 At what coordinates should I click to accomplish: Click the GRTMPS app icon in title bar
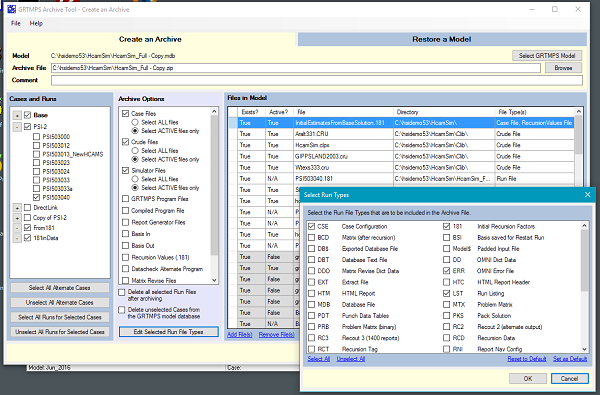point(11,9)
